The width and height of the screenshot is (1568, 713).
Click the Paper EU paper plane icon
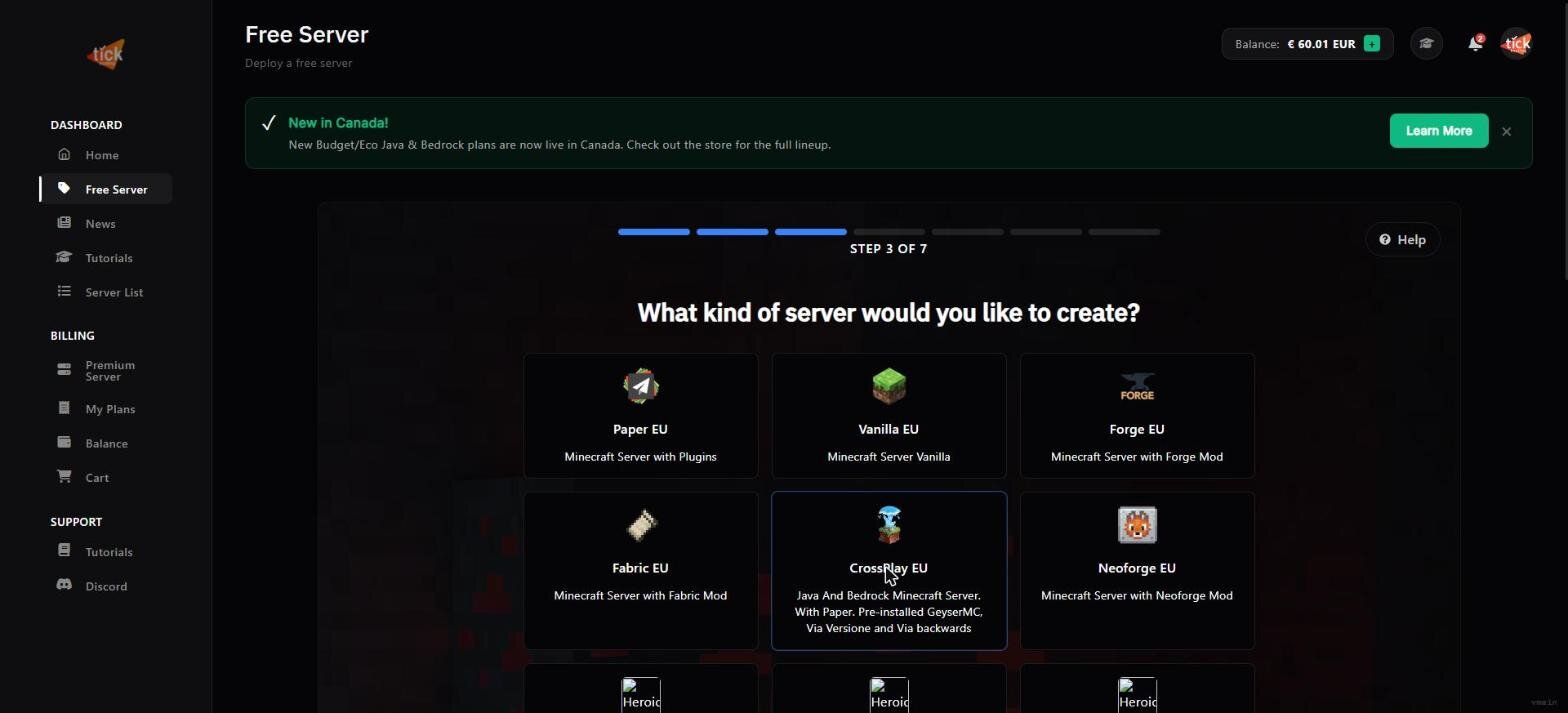[x=641, y=386]
